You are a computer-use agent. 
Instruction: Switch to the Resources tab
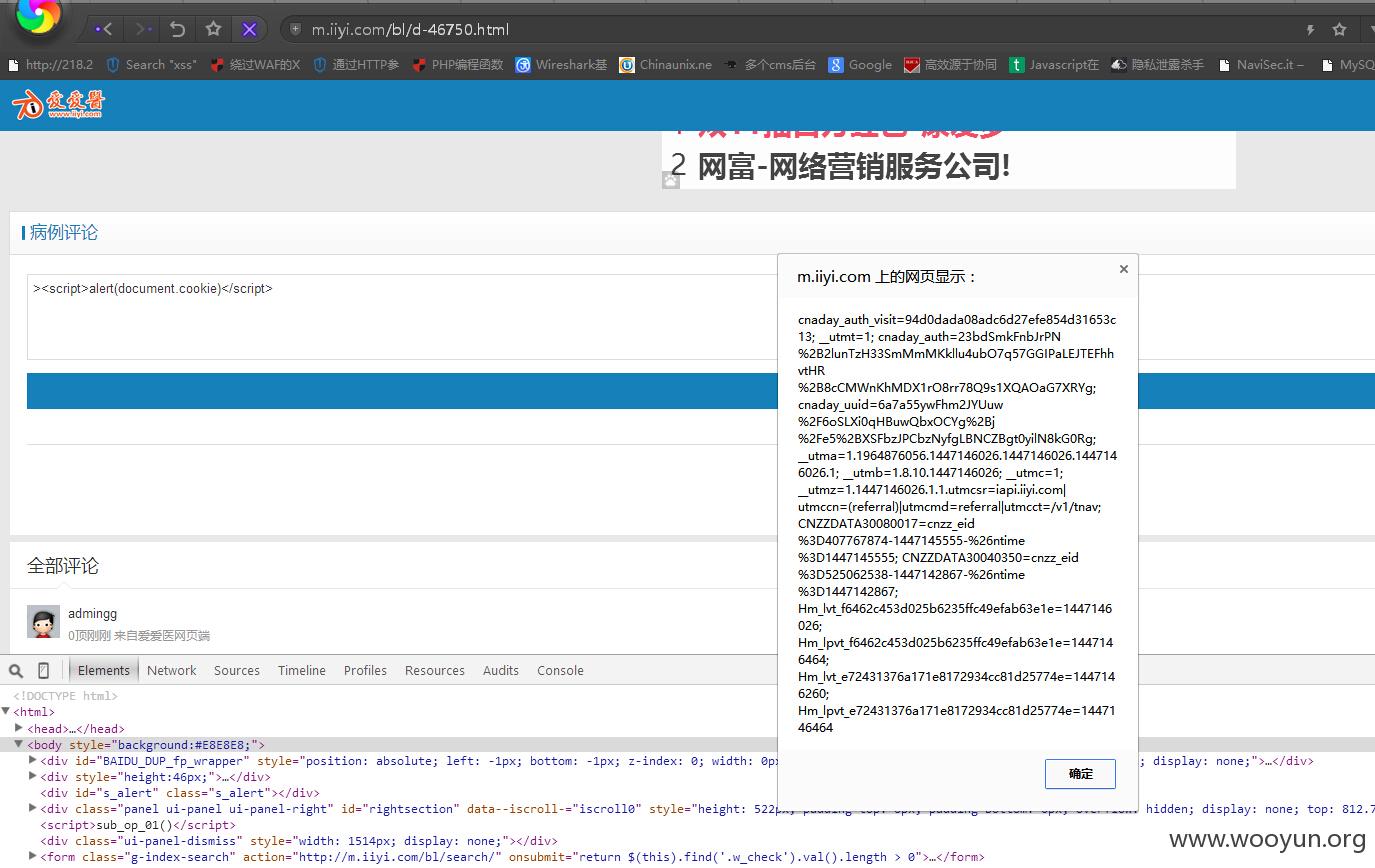435,670
